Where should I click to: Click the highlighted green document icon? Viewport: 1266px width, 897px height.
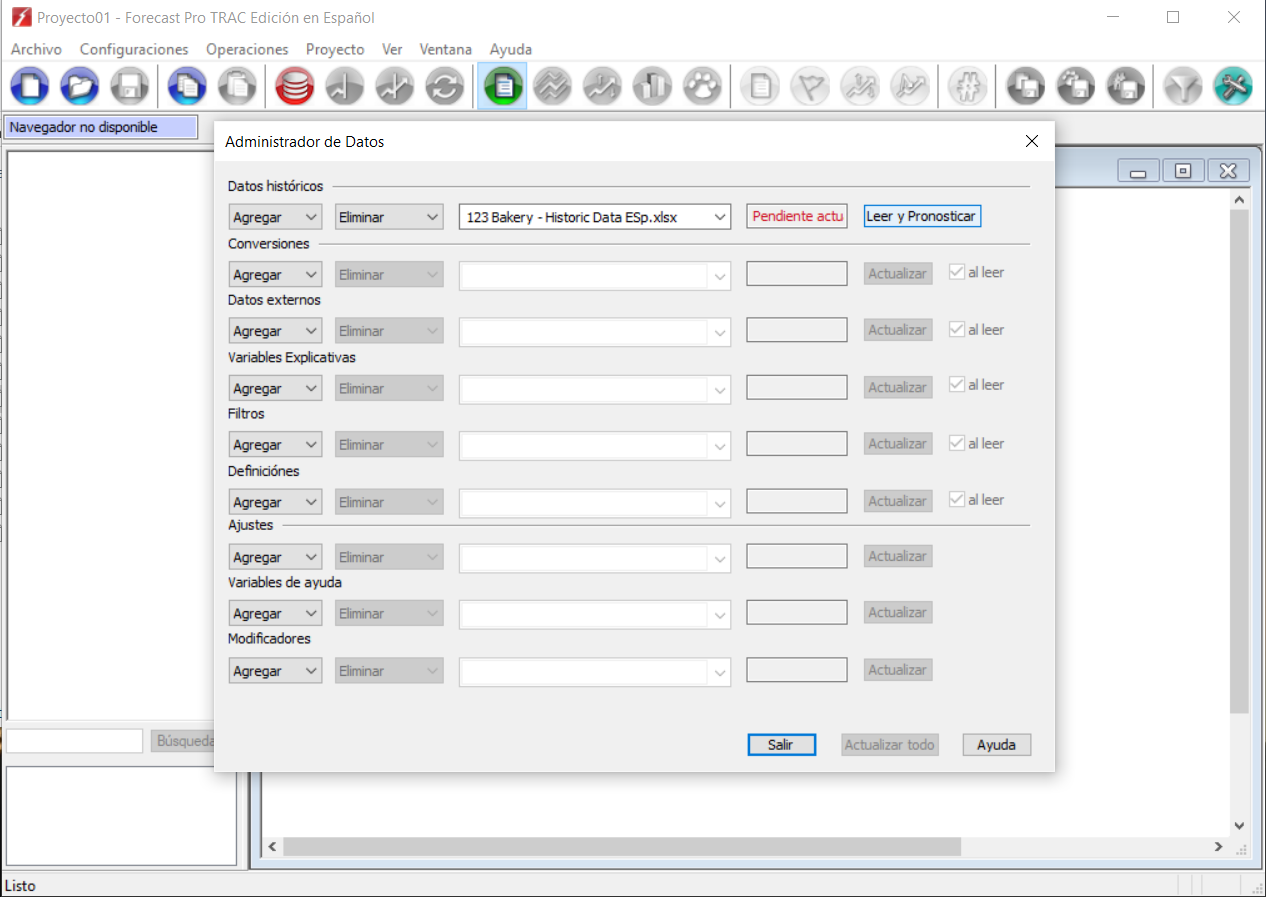tap(503, 87)
